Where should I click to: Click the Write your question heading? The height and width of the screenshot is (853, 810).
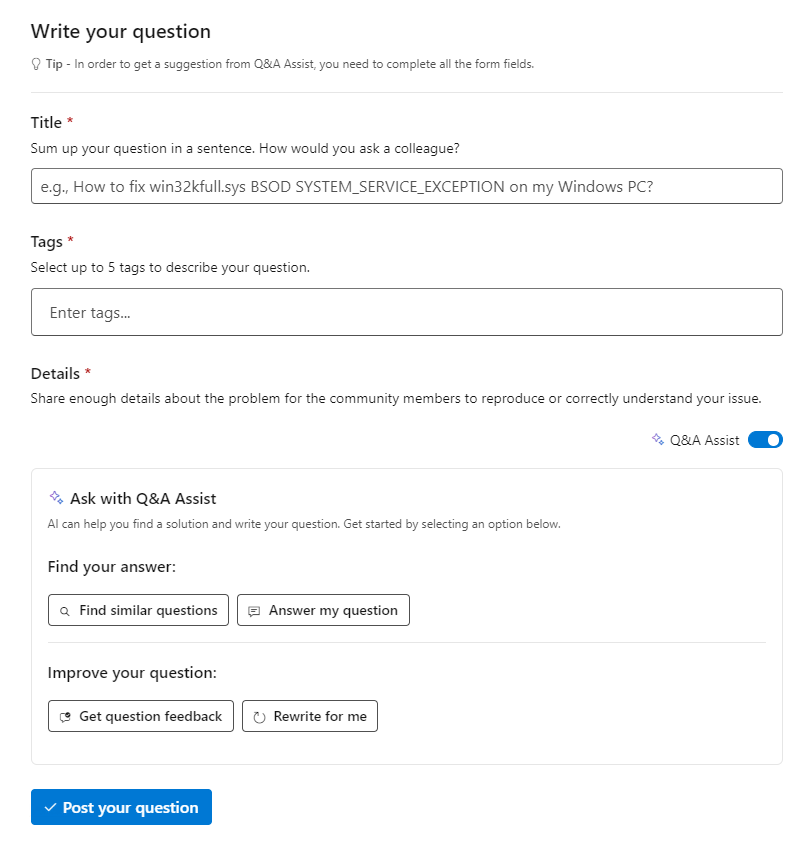tap(121, 33)
